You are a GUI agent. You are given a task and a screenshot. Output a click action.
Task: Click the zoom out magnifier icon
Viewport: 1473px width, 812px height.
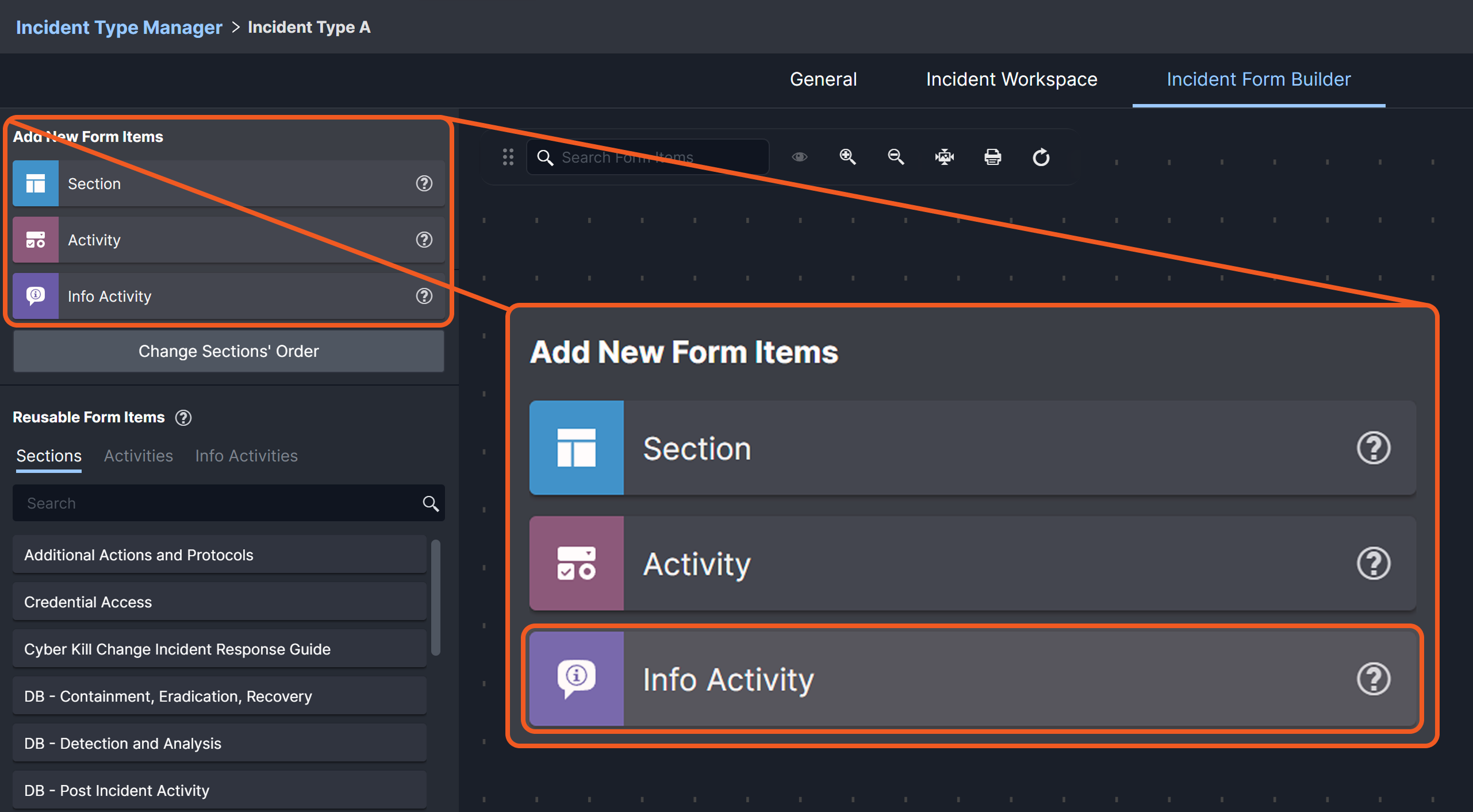(x=896, y=157)
